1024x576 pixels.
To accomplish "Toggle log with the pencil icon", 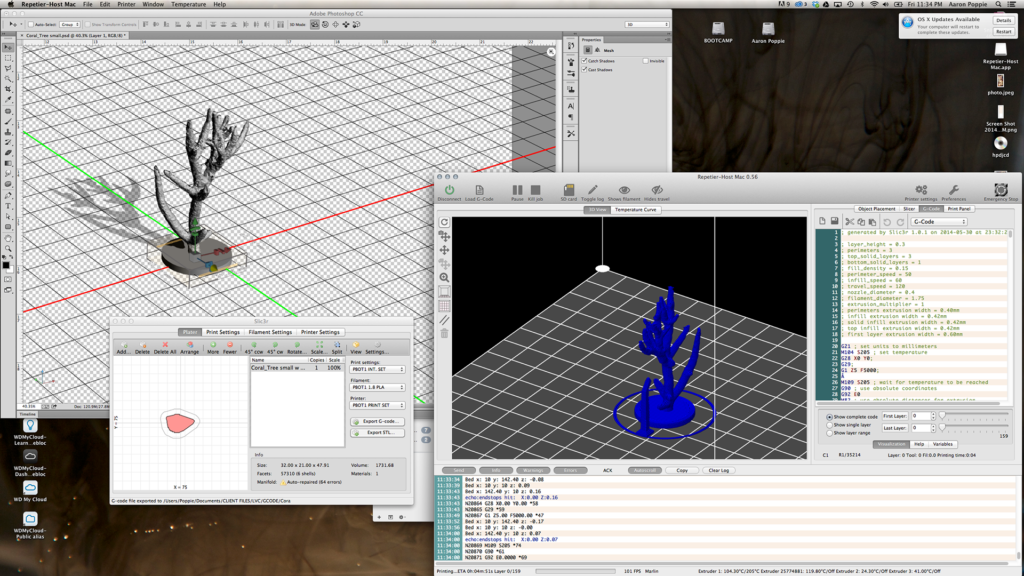I will click(x=593, y=189).
